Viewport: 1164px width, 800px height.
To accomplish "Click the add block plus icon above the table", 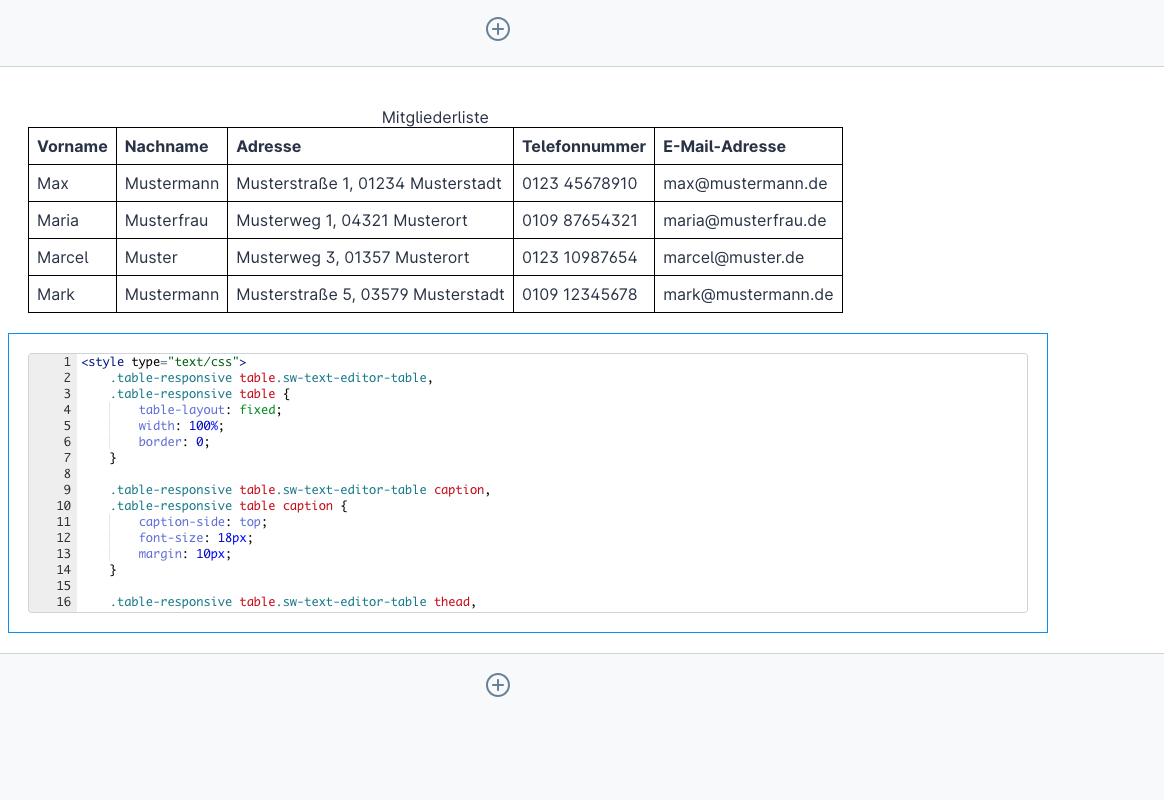I will click(x=498, y=29).
